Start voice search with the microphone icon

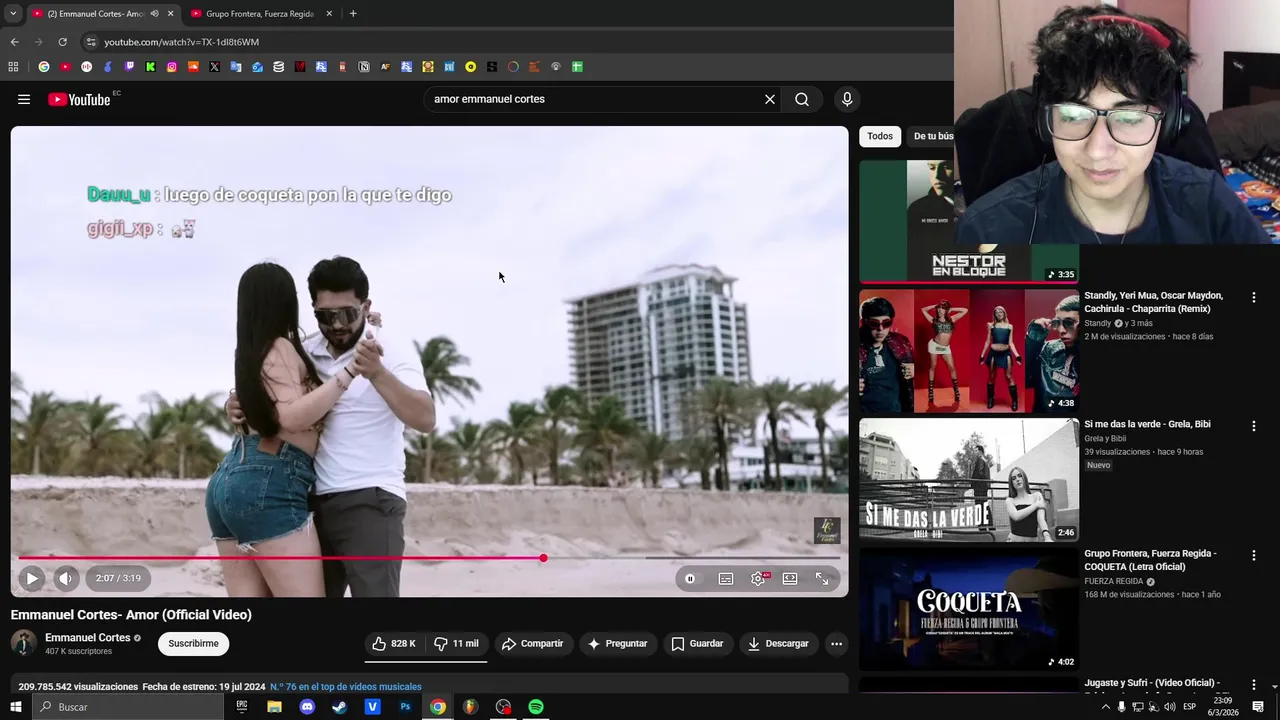pyautogui.click(x=847, y=99)
